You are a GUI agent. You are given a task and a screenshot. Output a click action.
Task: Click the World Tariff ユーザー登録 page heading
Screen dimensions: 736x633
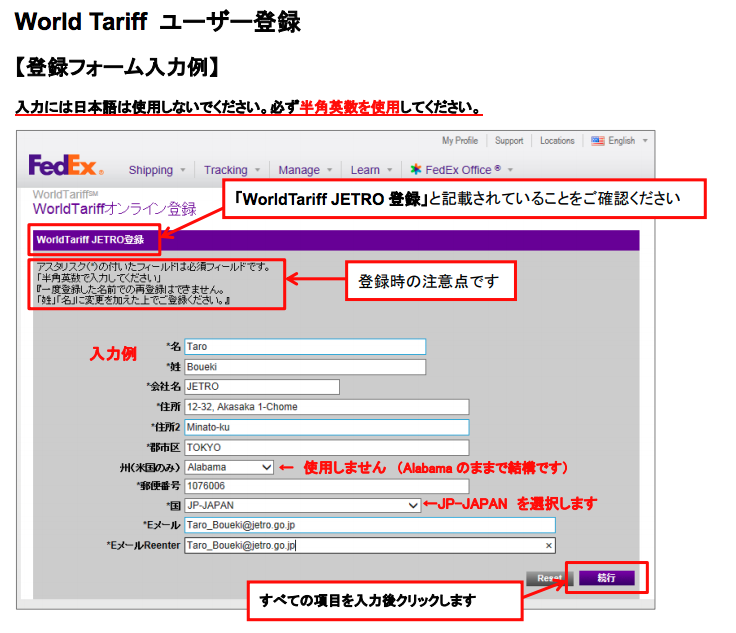(x=158, y=22)
